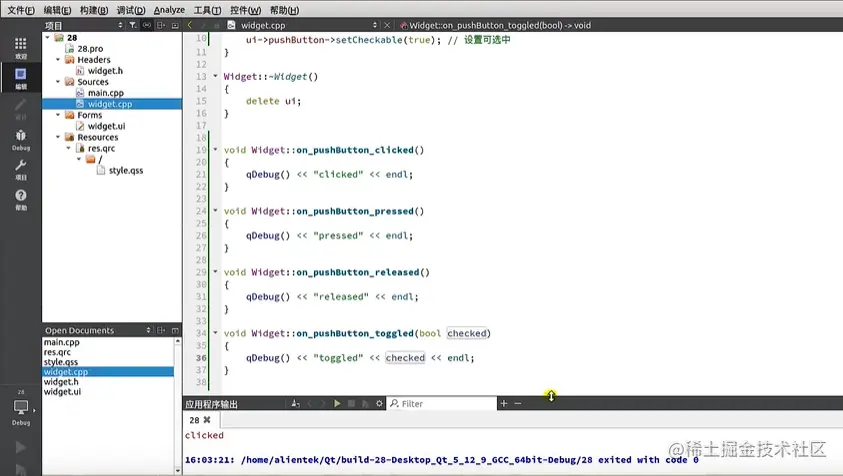Go back with editor navigation arrow
Viewport: 843px width, 476px height.
click(189, 25)
